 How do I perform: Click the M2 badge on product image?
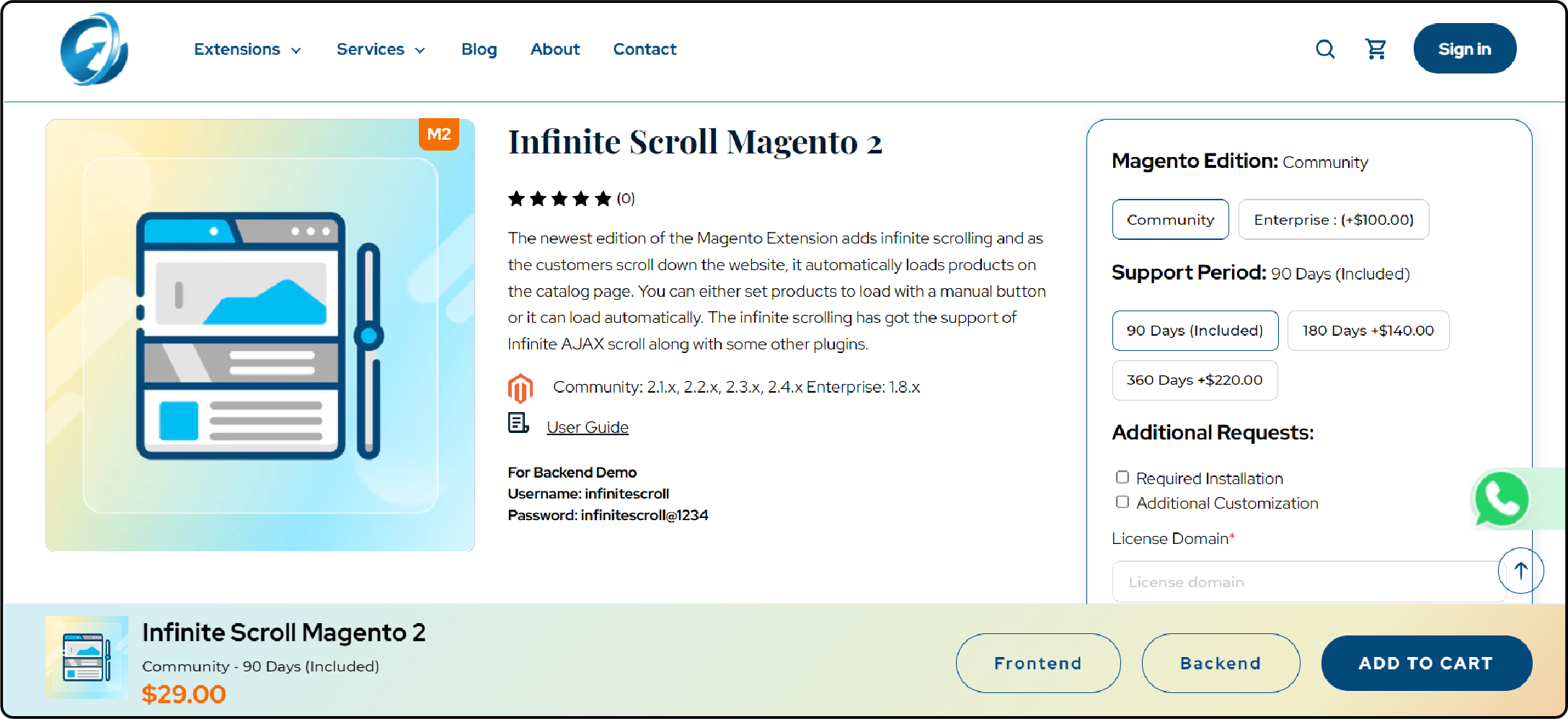click(439, 134)
